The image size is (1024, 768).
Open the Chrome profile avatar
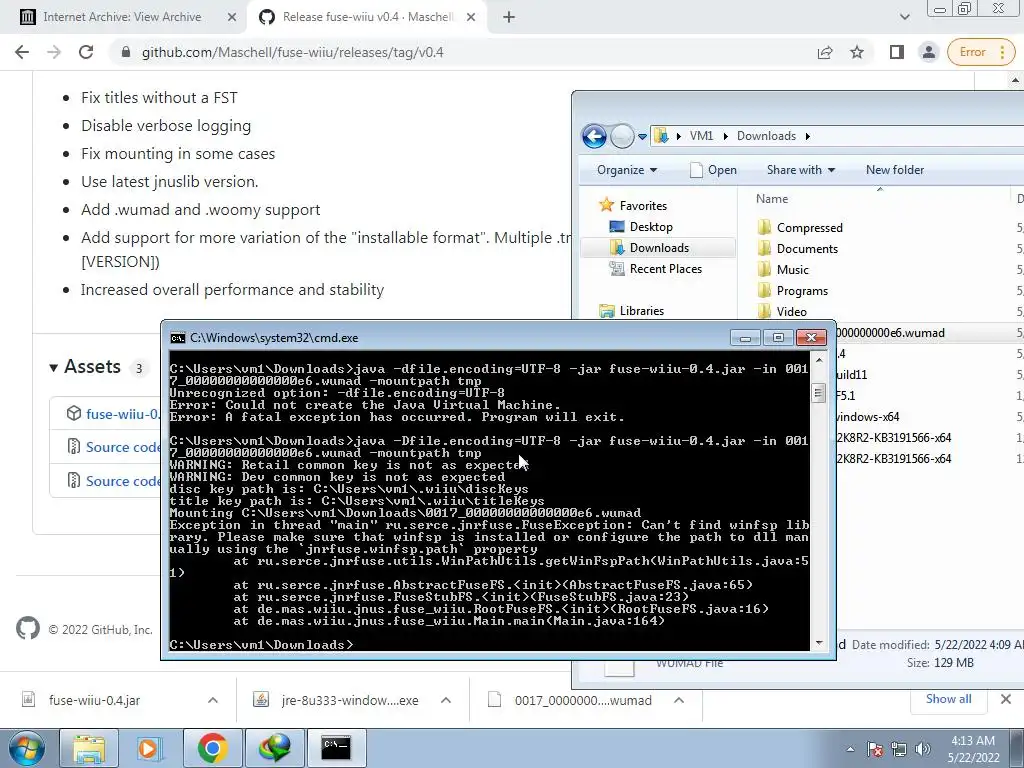tap(929, 52)
